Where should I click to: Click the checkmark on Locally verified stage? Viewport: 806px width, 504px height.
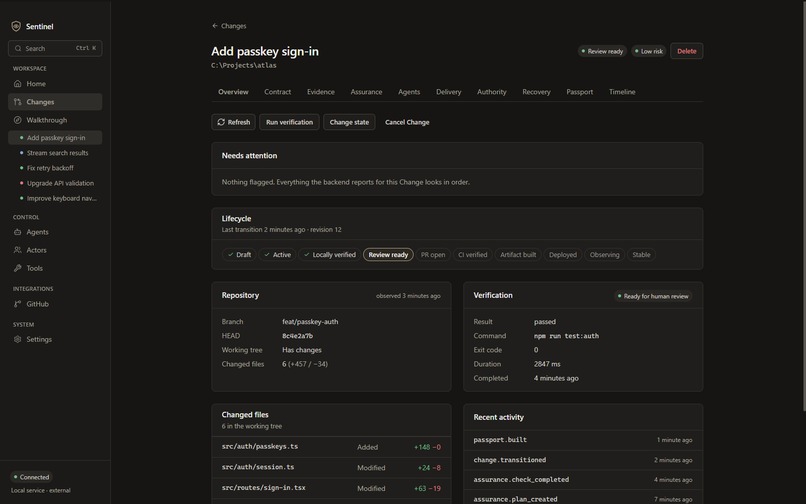point(307,255)
